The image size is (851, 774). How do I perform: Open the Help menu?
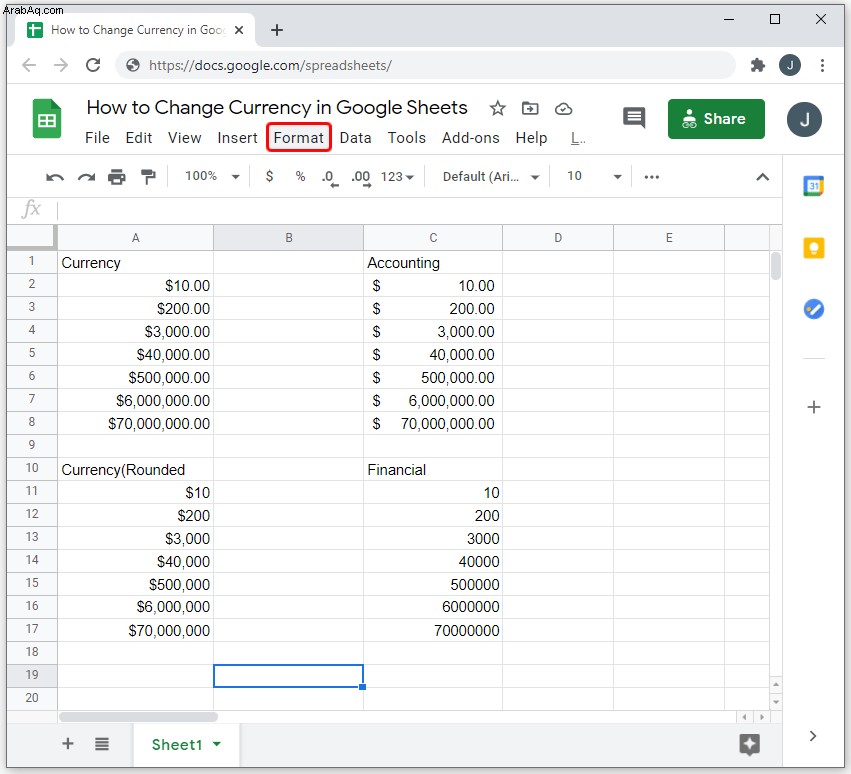531,138
